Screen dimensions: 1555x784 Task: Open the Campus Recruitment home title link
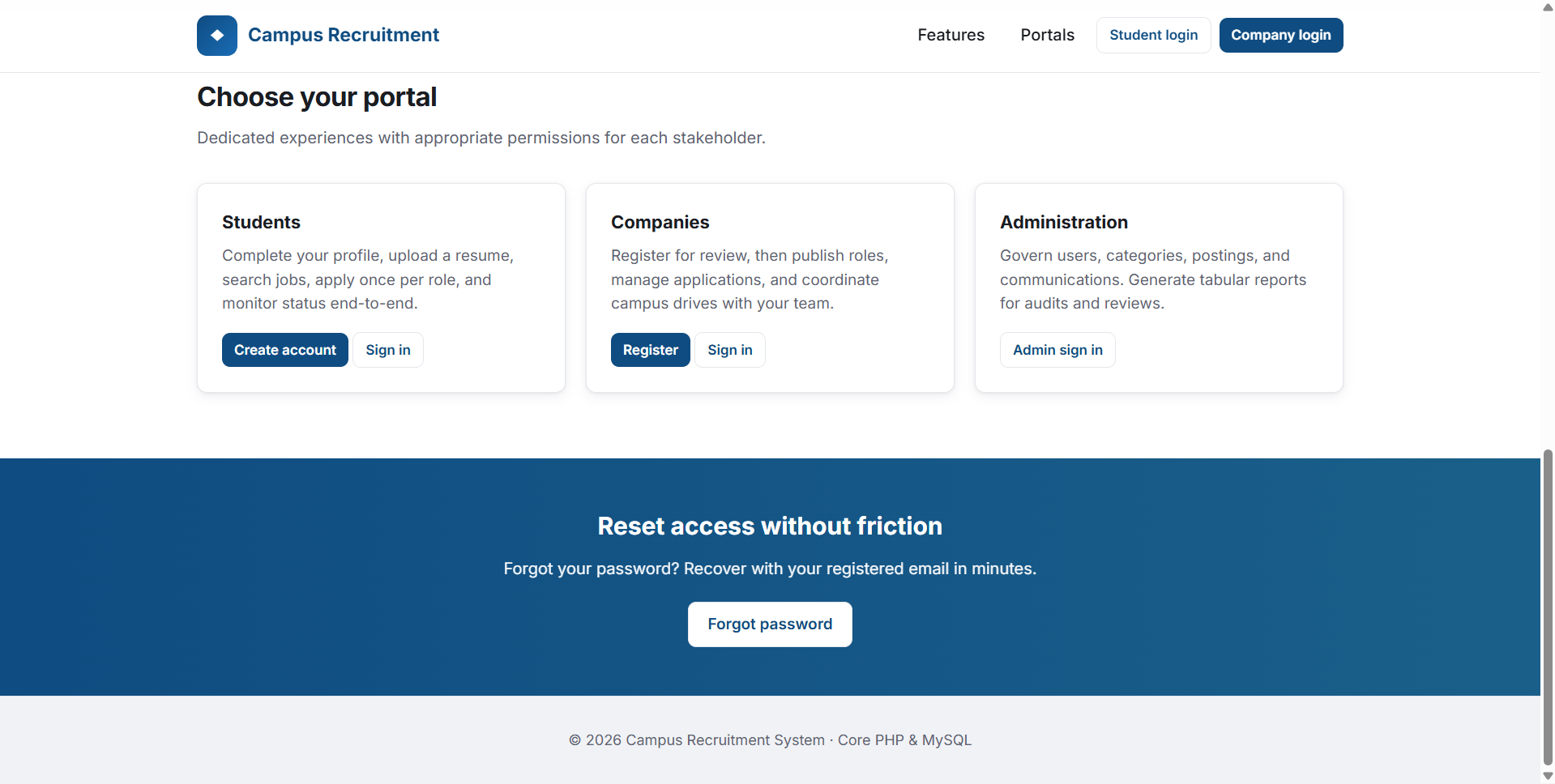click(x=344, y=35)
